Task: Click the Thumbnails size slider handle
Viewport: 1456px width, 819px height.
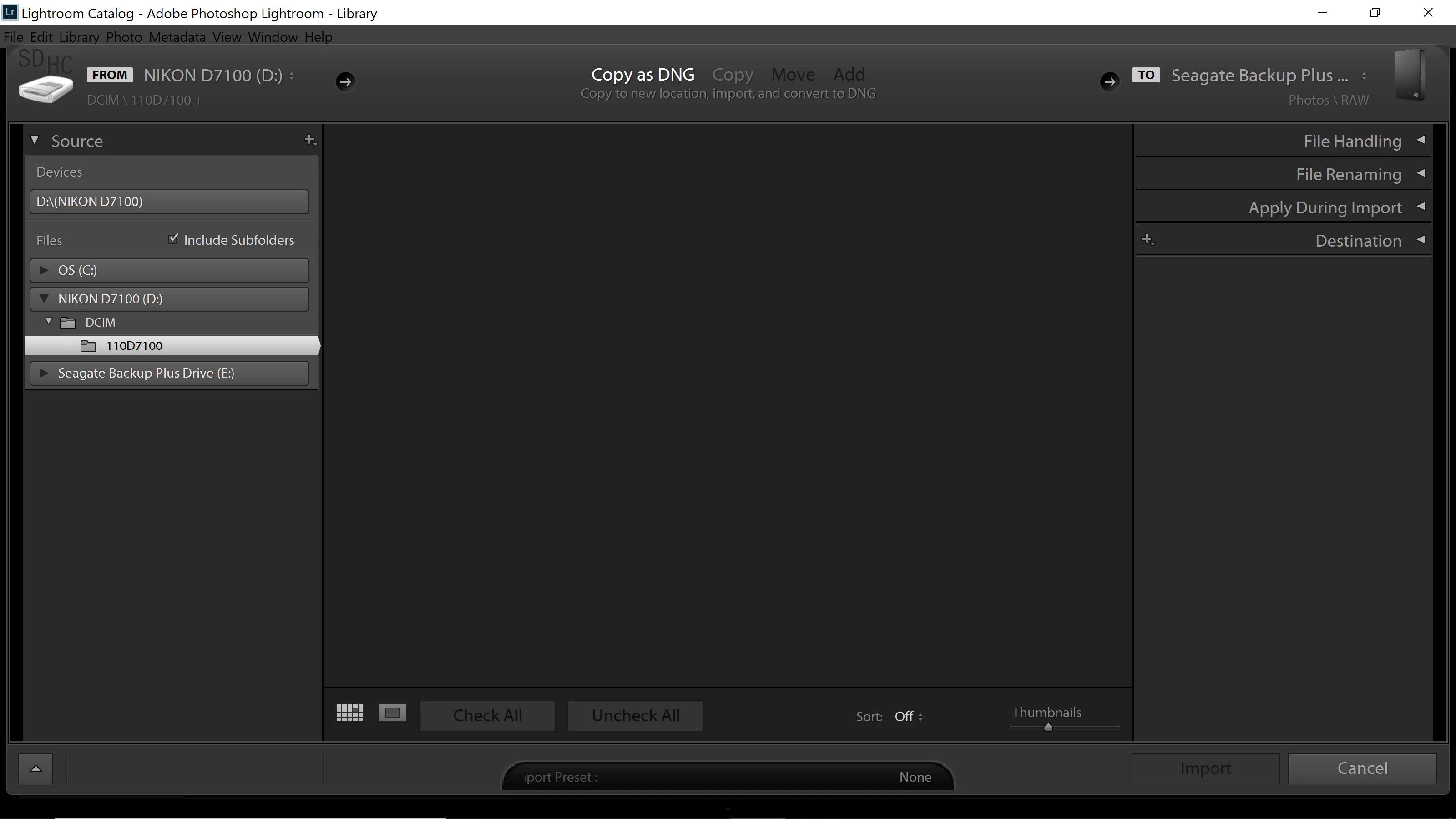Action: tap(1048, 728)
